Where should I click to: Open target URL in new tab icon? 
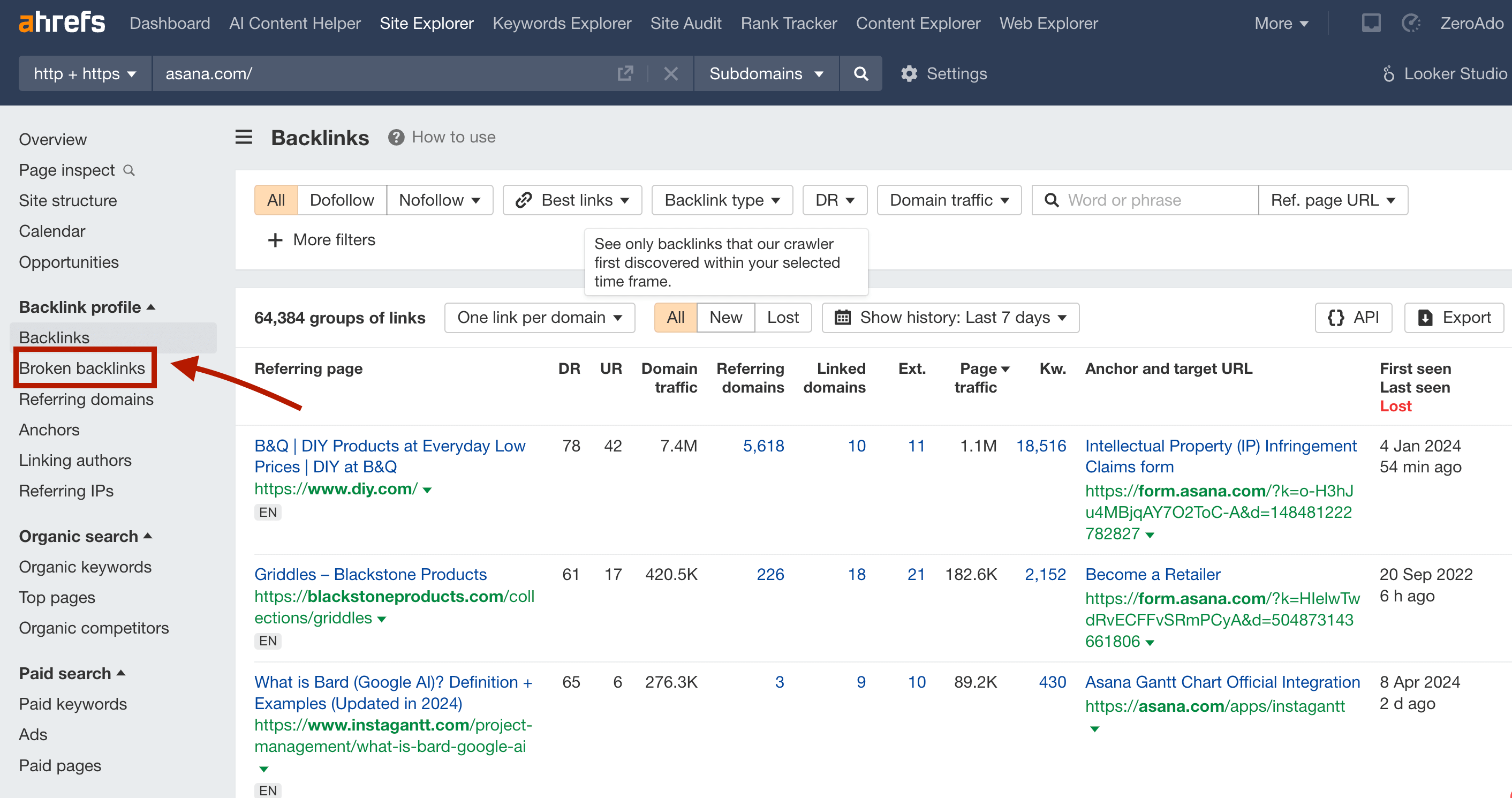(x=625, y=73)
